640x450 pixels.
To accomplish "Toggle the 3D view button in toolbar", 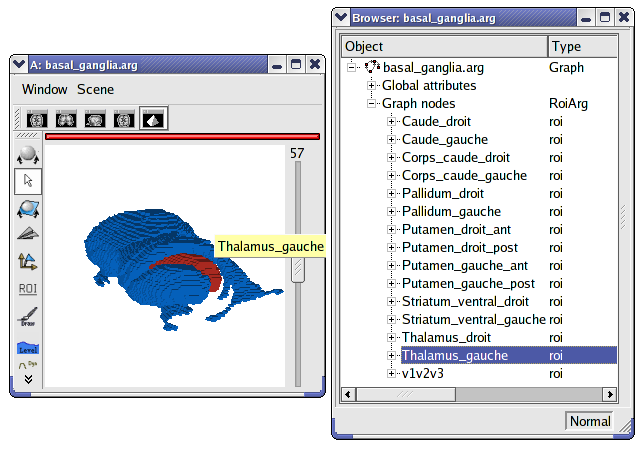I will point(153,118).
